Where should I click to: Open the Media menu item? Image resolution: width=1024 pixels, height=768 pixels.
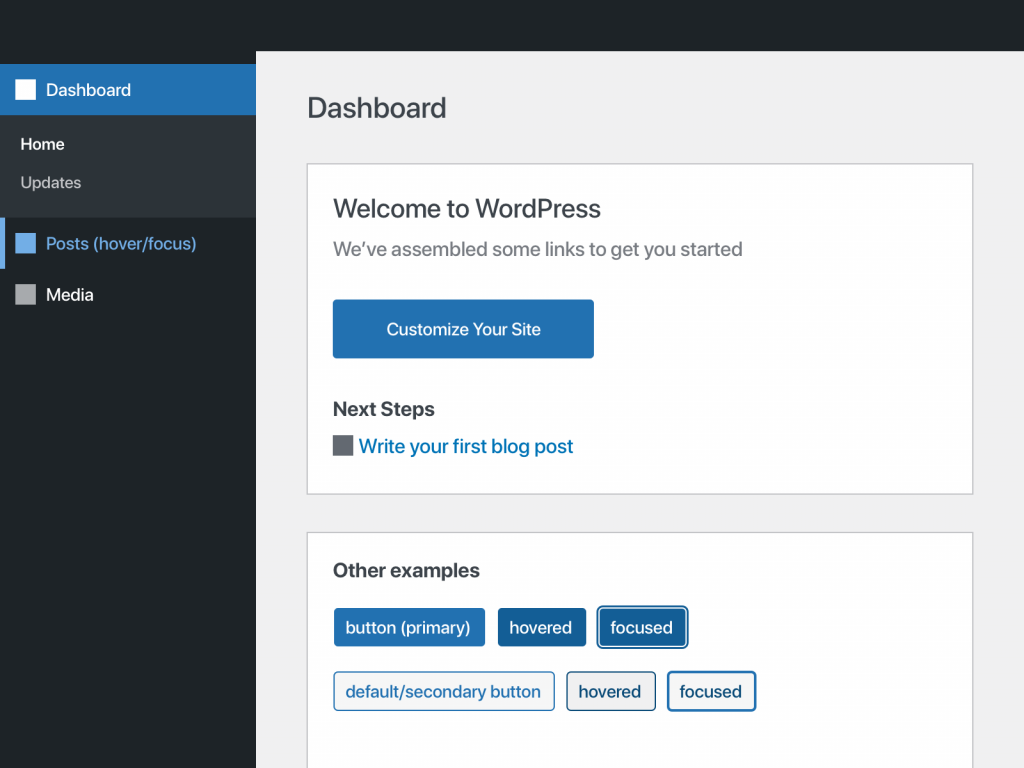(x=128, y=295)
